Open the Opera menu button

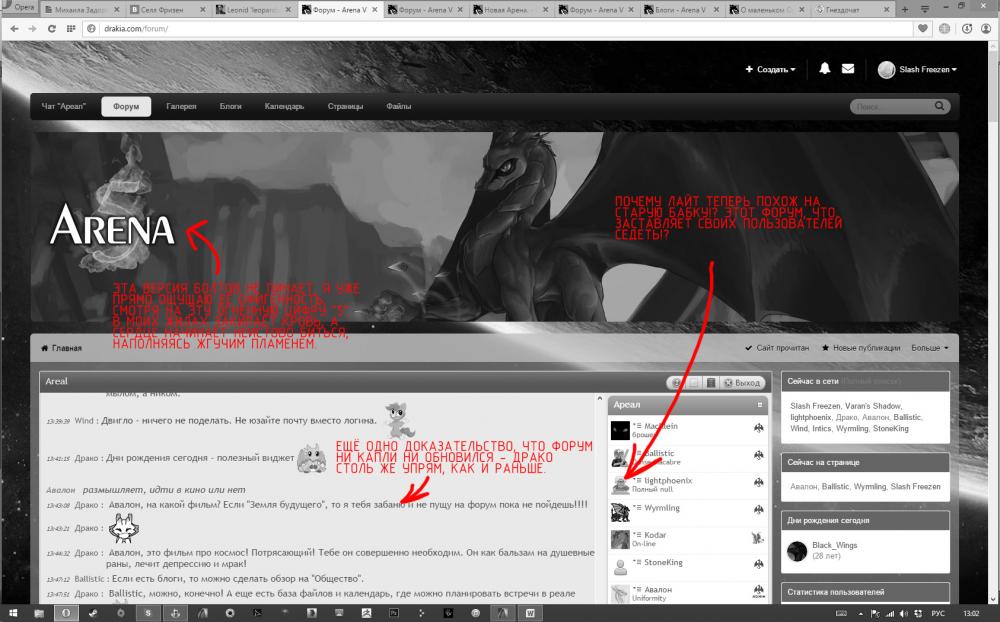coord(19,8)
